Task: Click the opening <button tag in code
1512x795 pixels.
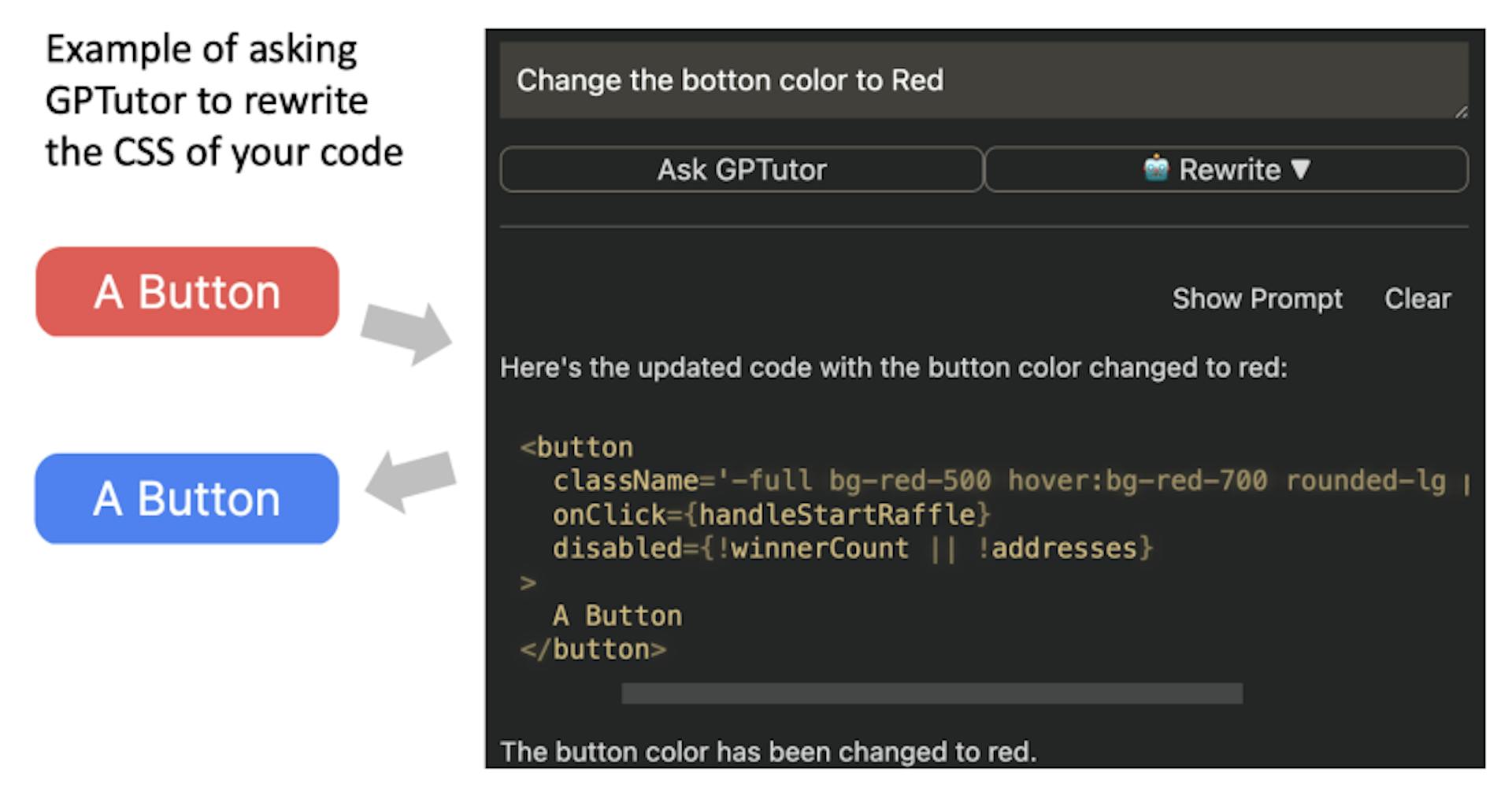Action: coord(577,447)
